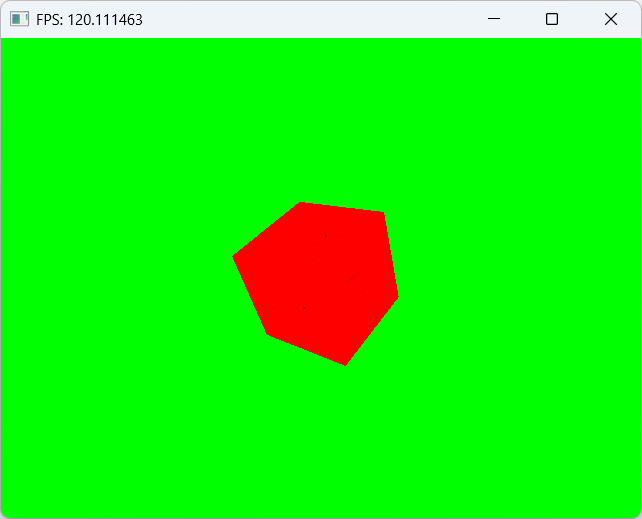The width and height of the screenshot is (642, 519).
Task: Maximize the FPS render window
Action: 551,19
